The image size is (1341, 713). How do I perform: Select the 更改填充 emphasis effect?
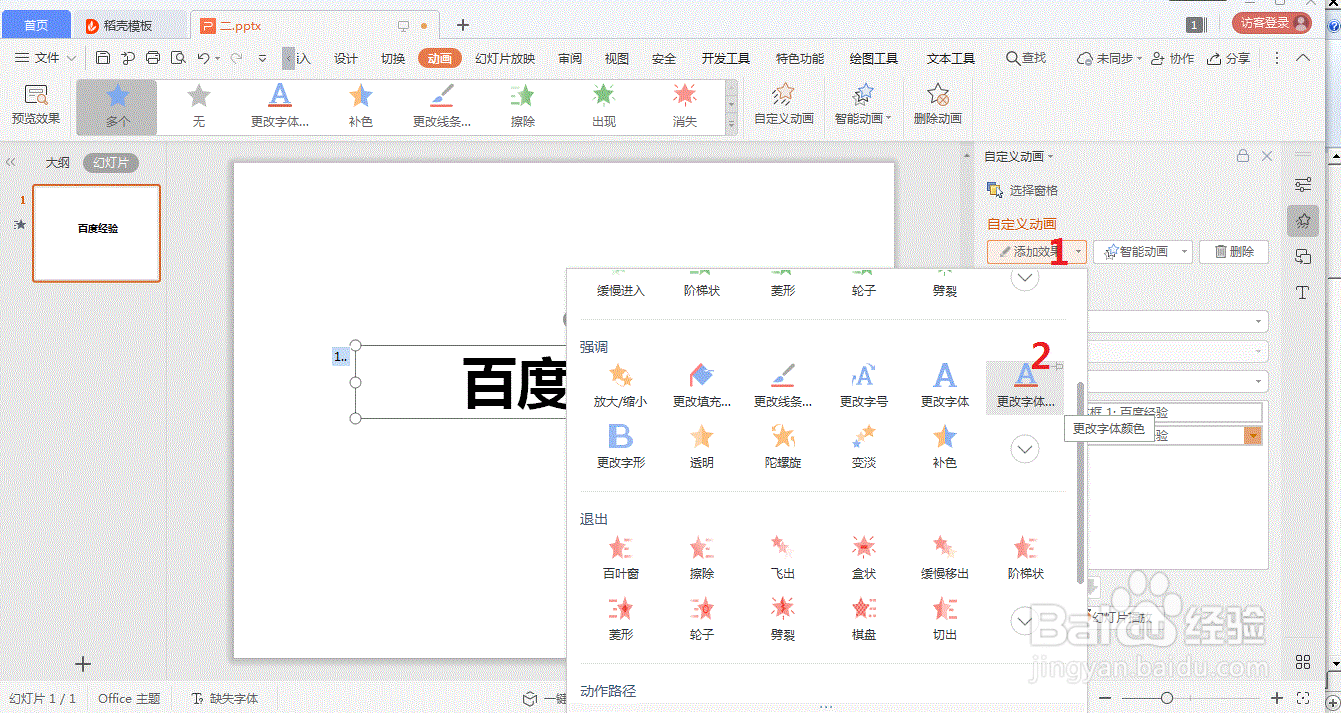click(x=702, y=386)
